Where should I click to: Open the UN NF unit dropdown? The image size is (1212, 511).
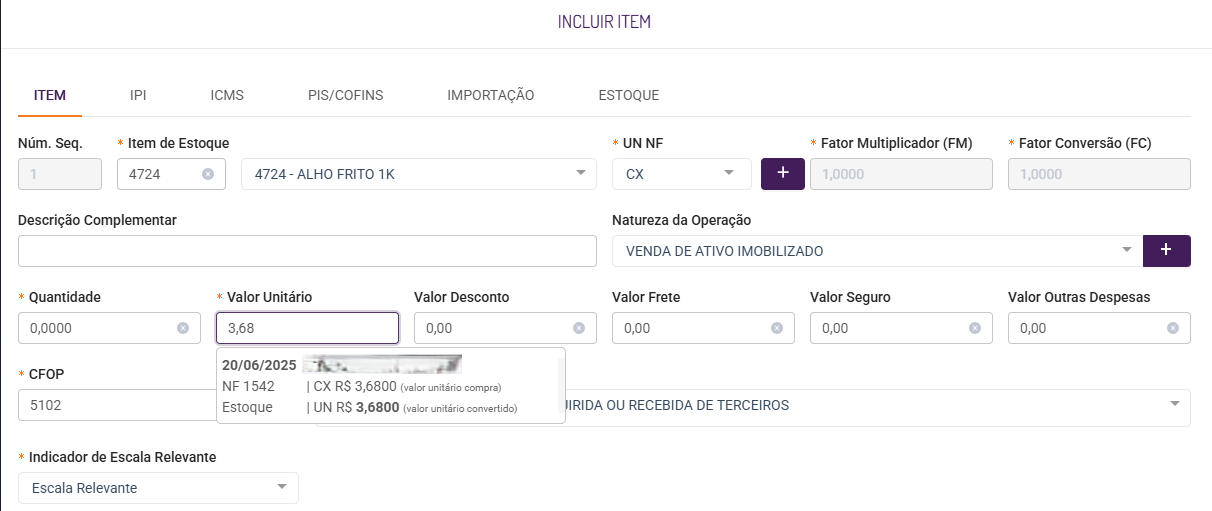coord(729,174)
